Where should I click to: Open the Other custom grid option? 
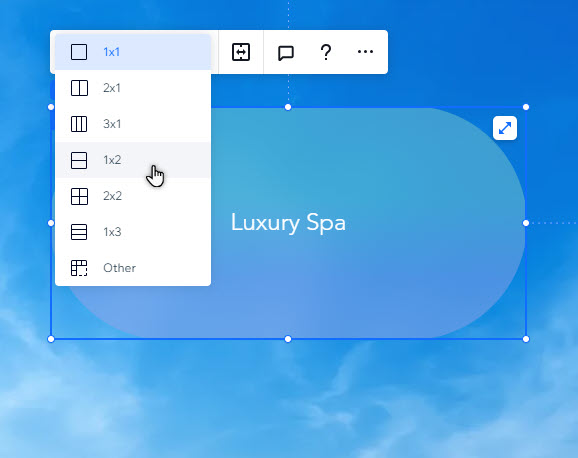click(133, 268)
